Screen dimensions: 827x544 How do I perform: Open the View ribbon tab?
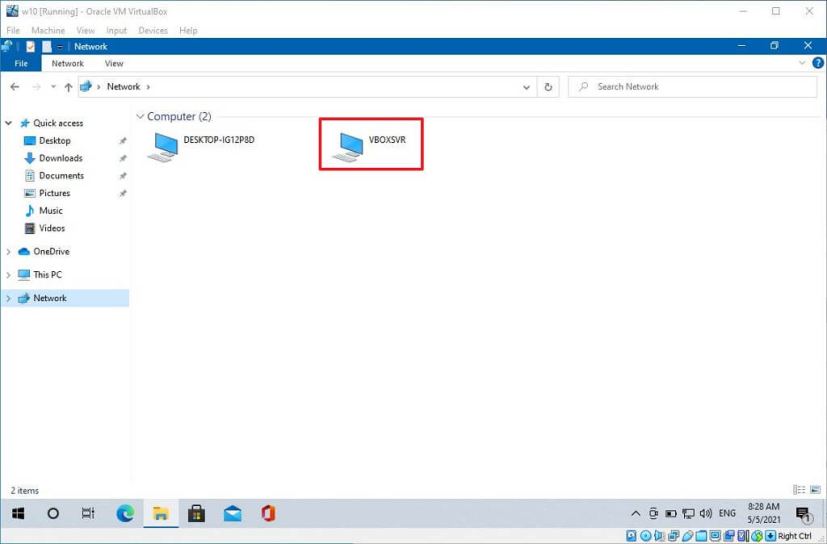pos(114,63)
